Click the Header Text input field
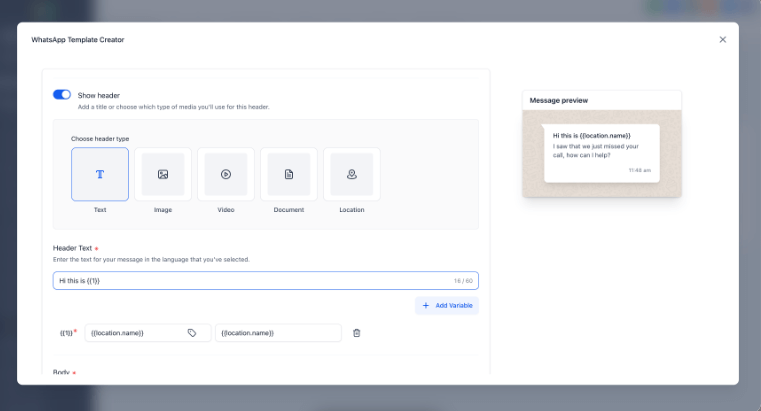 pos(265,280)
